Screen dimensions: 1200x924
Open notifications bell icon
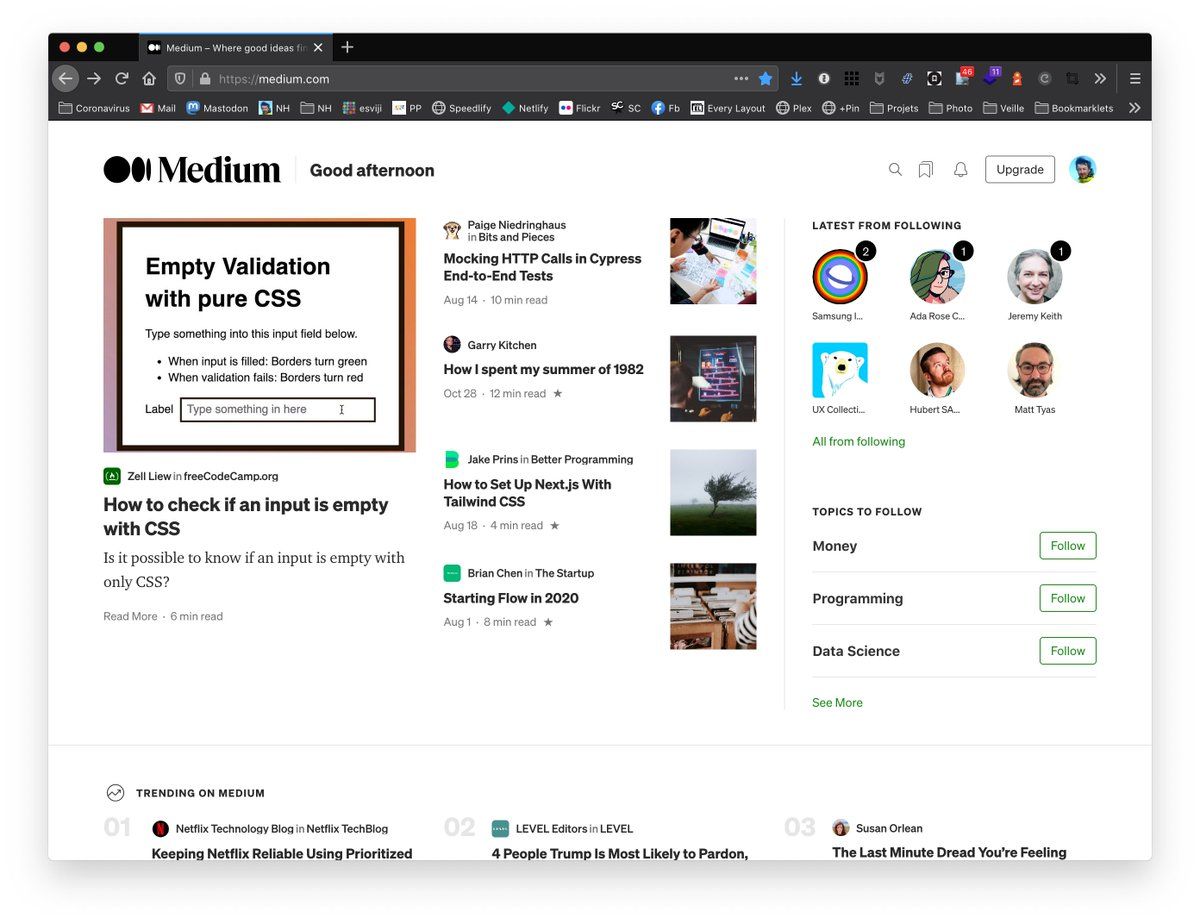pyautogui.click(x=960, y=170)
